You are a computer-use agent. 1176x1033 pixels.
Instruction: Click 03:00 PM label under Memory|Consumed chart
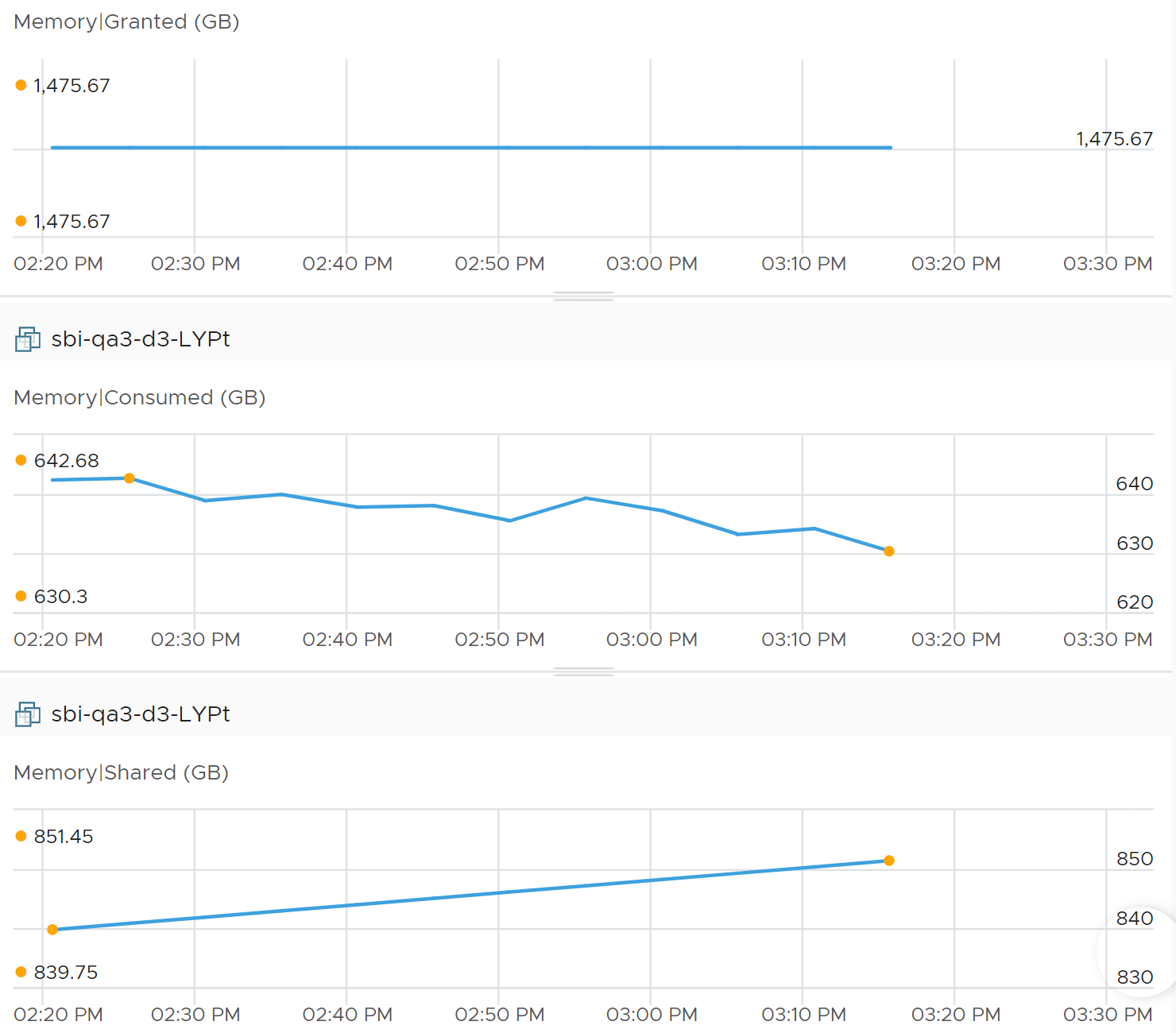tap(652, 640)
